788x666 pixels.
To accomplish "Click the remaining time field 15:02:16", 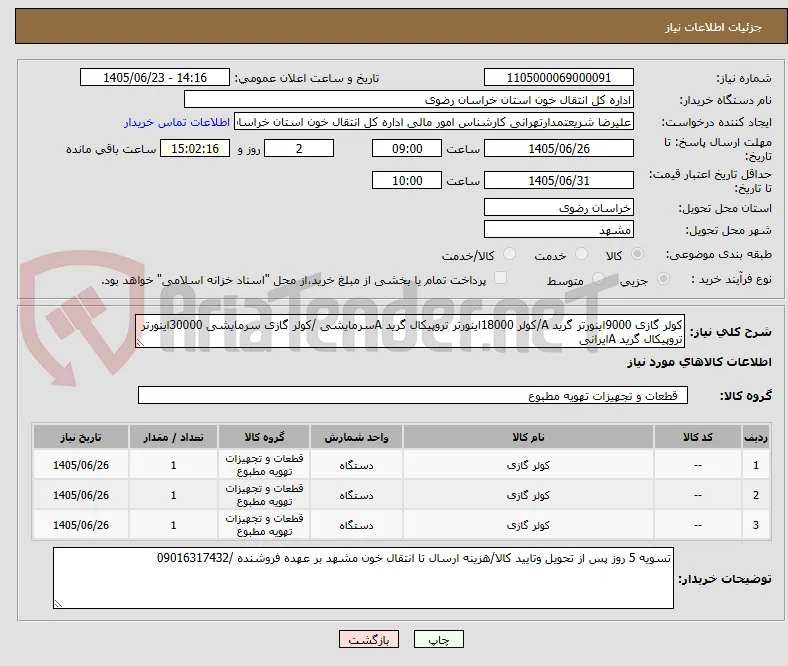I will 195,148.
